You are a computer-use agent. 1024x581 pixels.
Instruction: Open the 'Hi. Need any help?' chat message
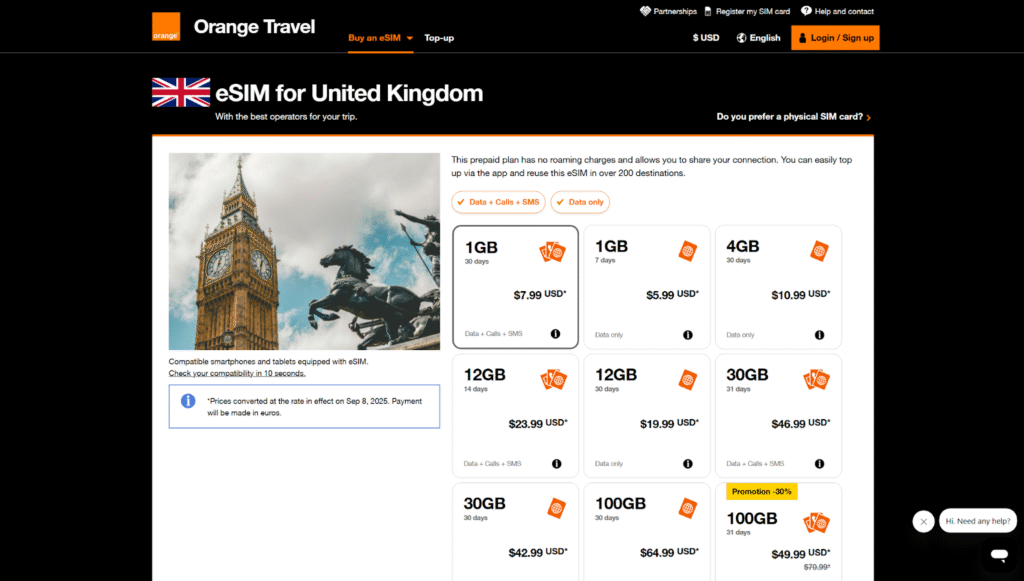978,521
